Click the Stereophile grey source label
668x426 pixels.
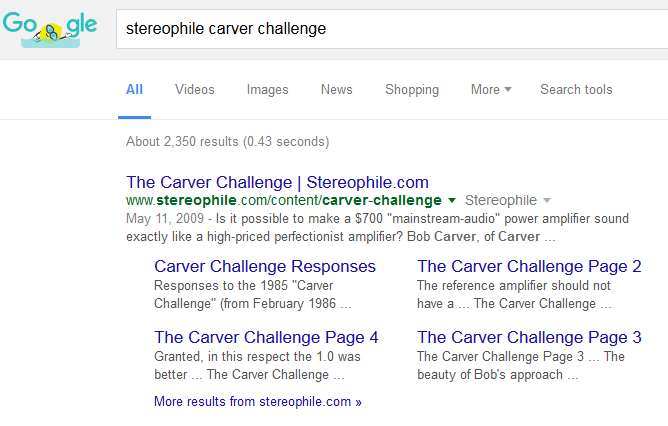(501, 200)
